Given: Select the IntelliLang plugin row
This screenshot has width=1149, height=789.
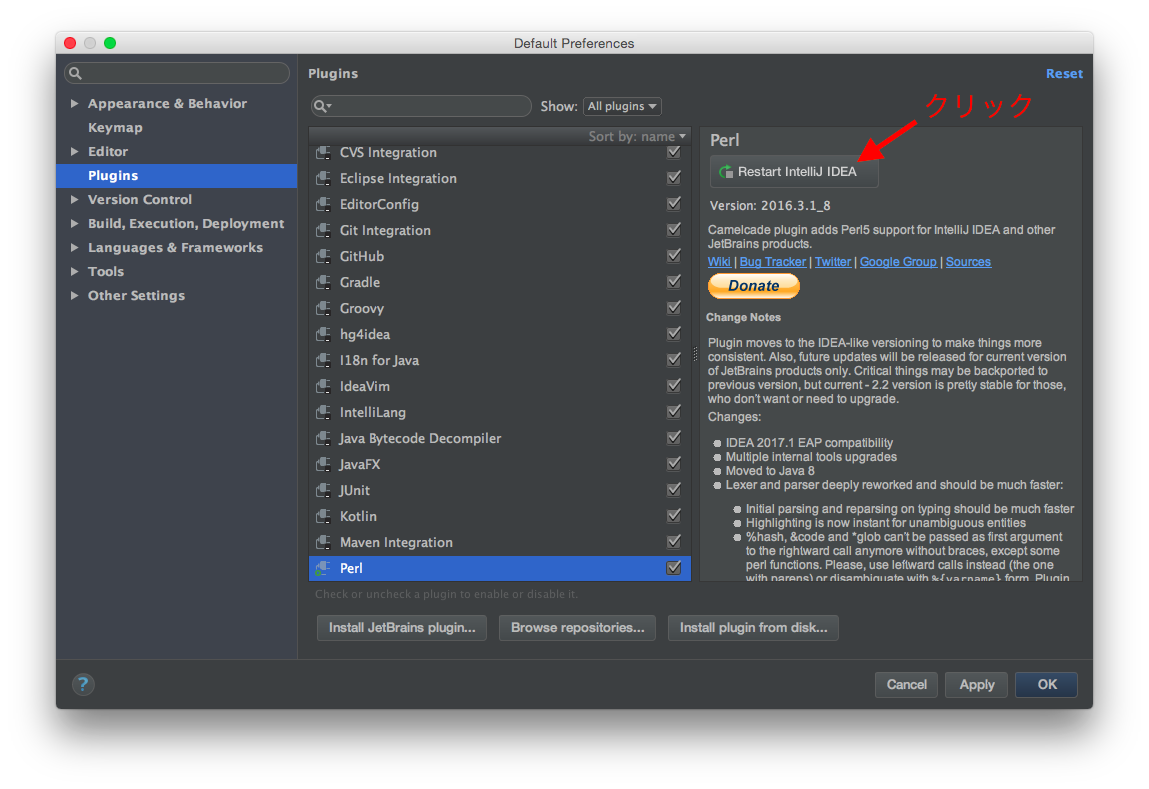Looking at the screenshot, I should point(500,412).
